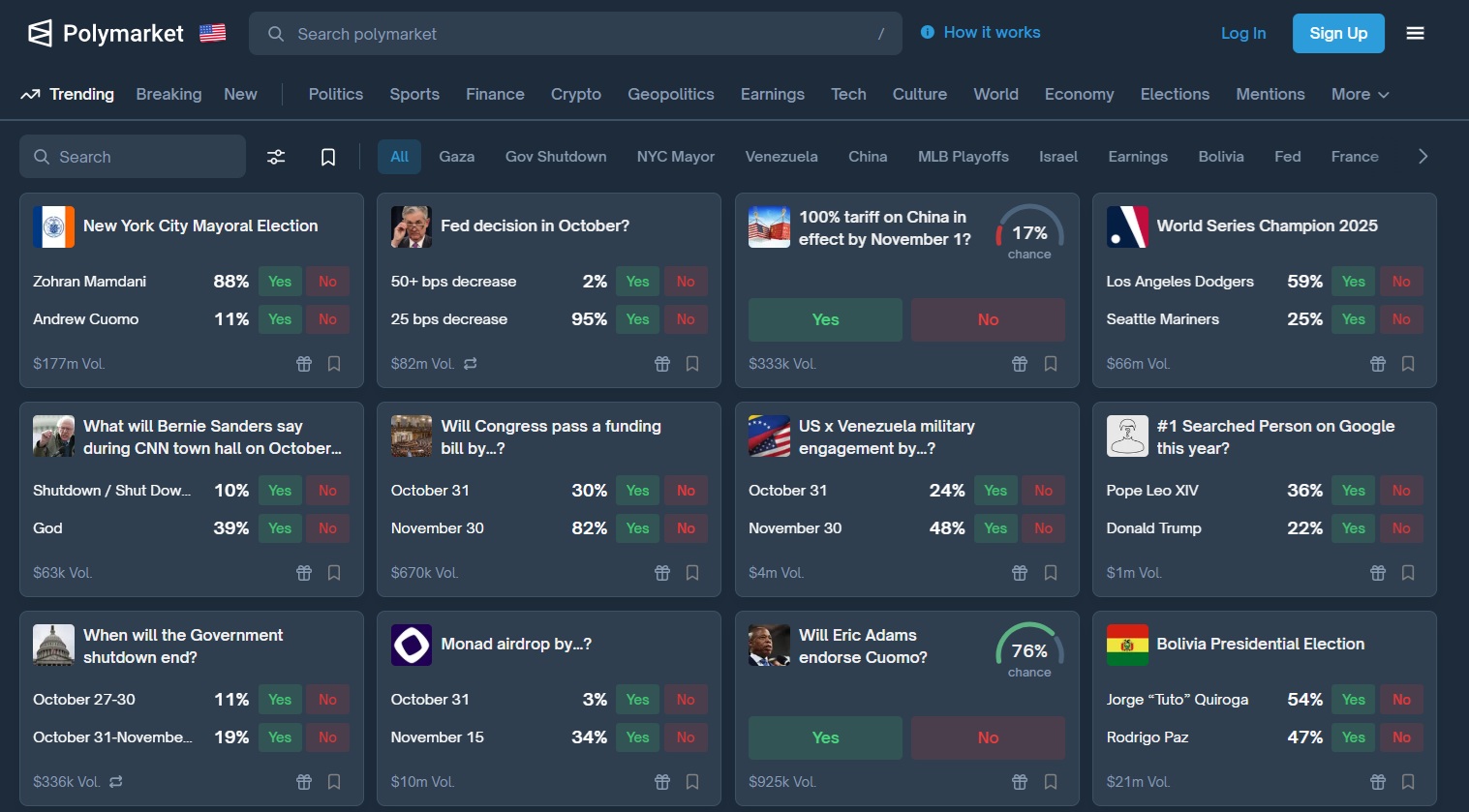
Task: Click gift icon on Government shutdown end card
Action: point(304,782)
